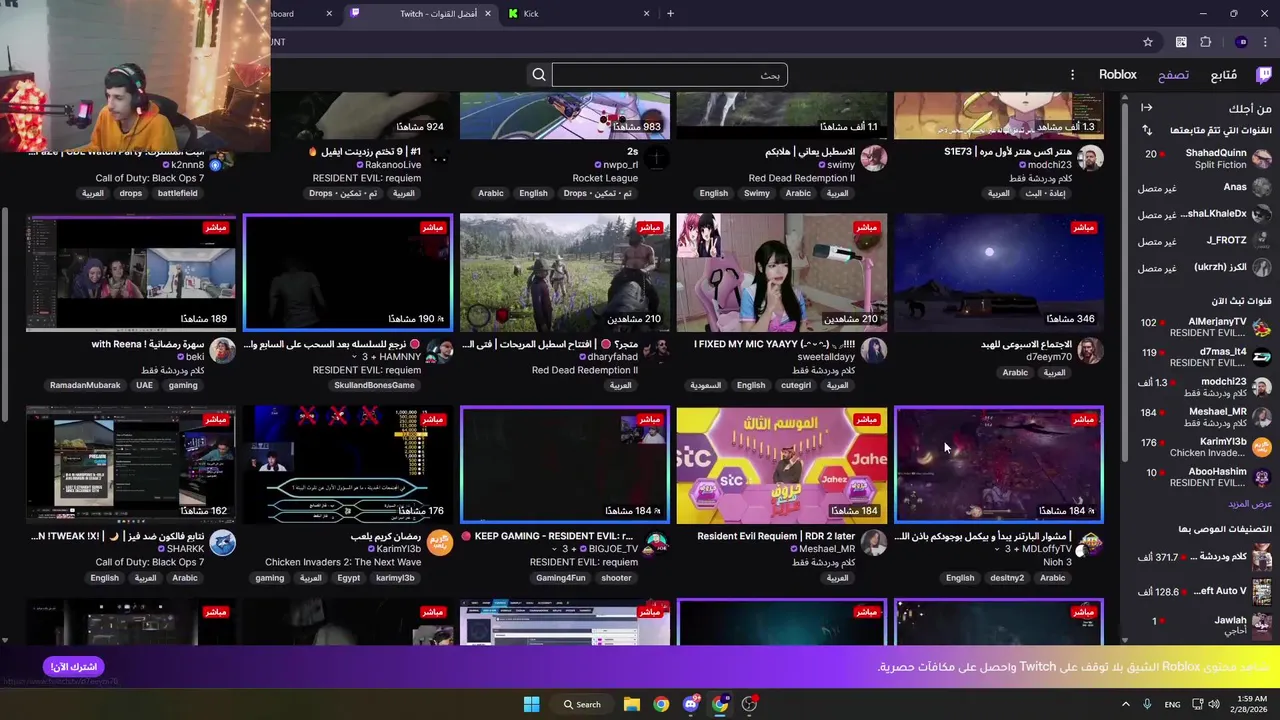This screenshot has width=1280, height=720.
Task: Open the Nioh 3 category link
Action: pyautogui.click(x=1057, y=562)
